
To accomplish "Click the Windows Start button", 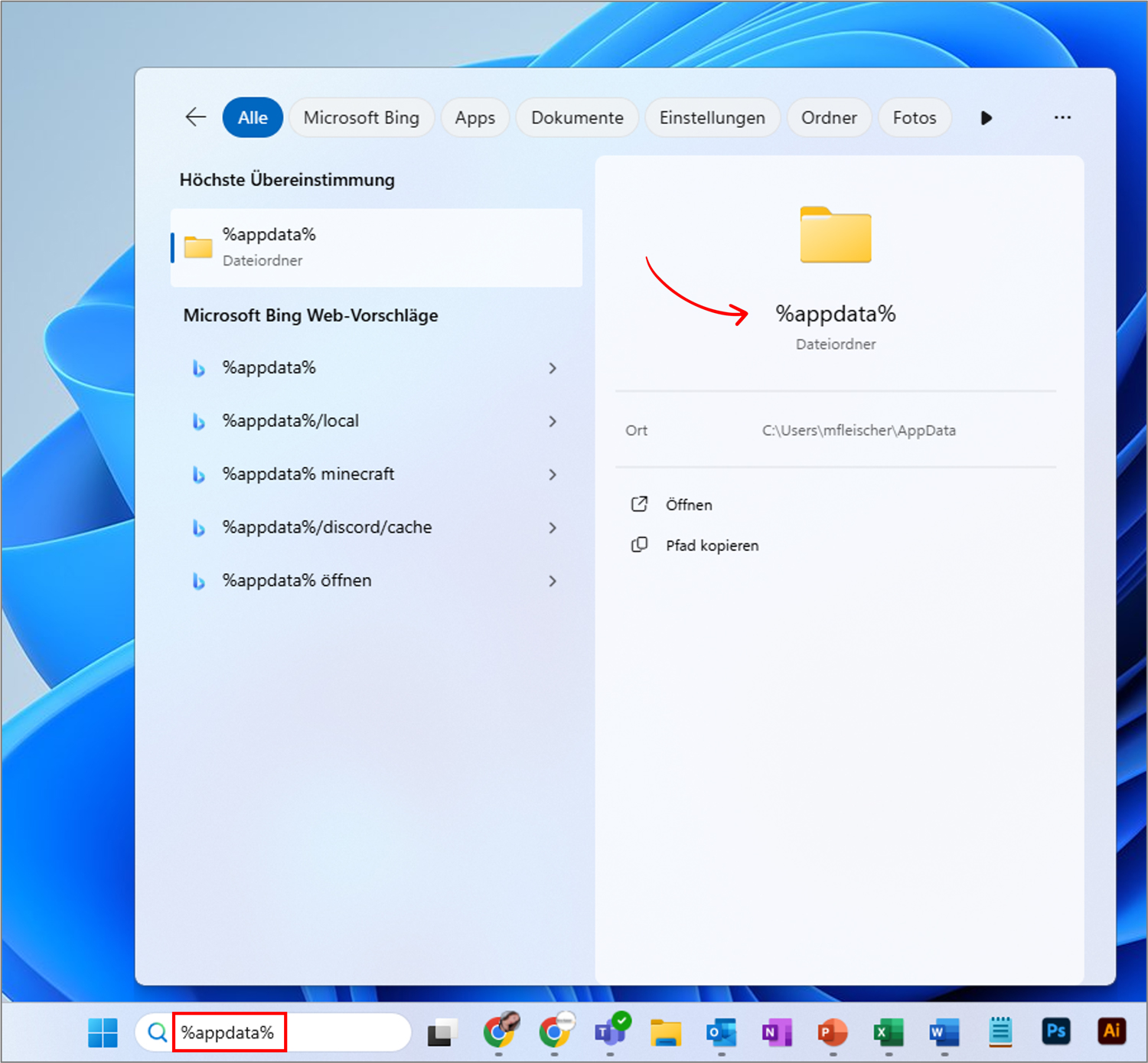I will (x=103, y=1032).
